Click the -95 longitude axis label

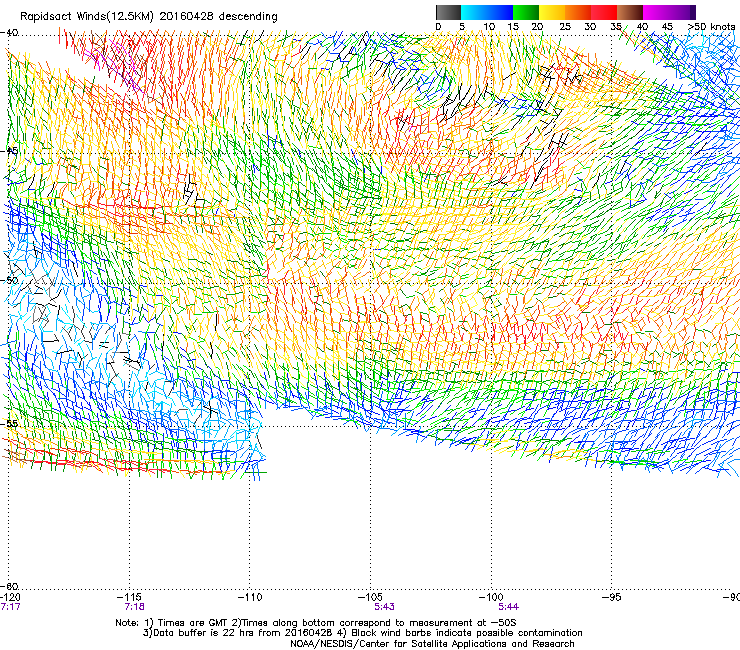(x=612, y=597)
